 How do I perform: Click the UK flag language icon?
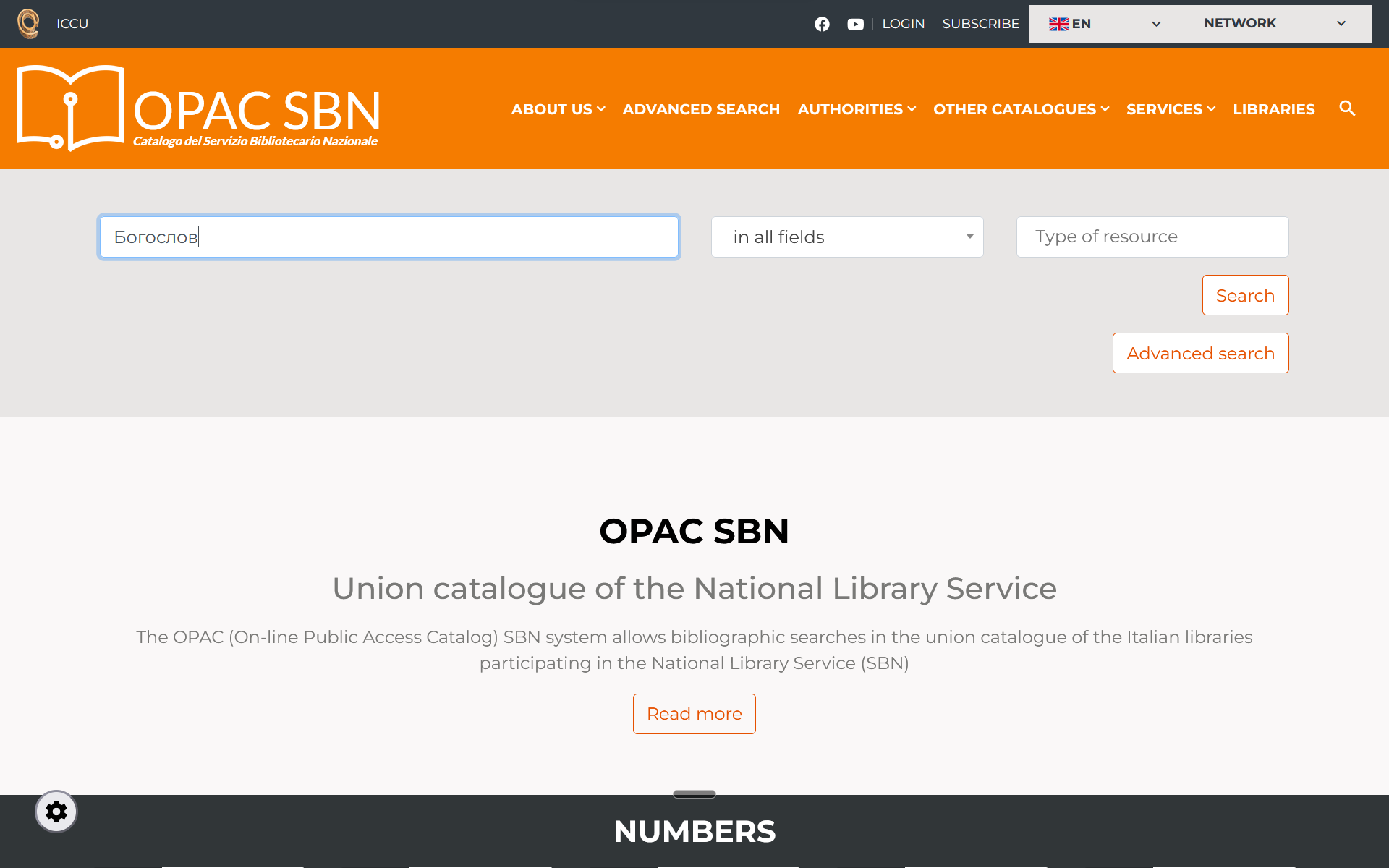pyautogui.click(x=1058, y=24)
